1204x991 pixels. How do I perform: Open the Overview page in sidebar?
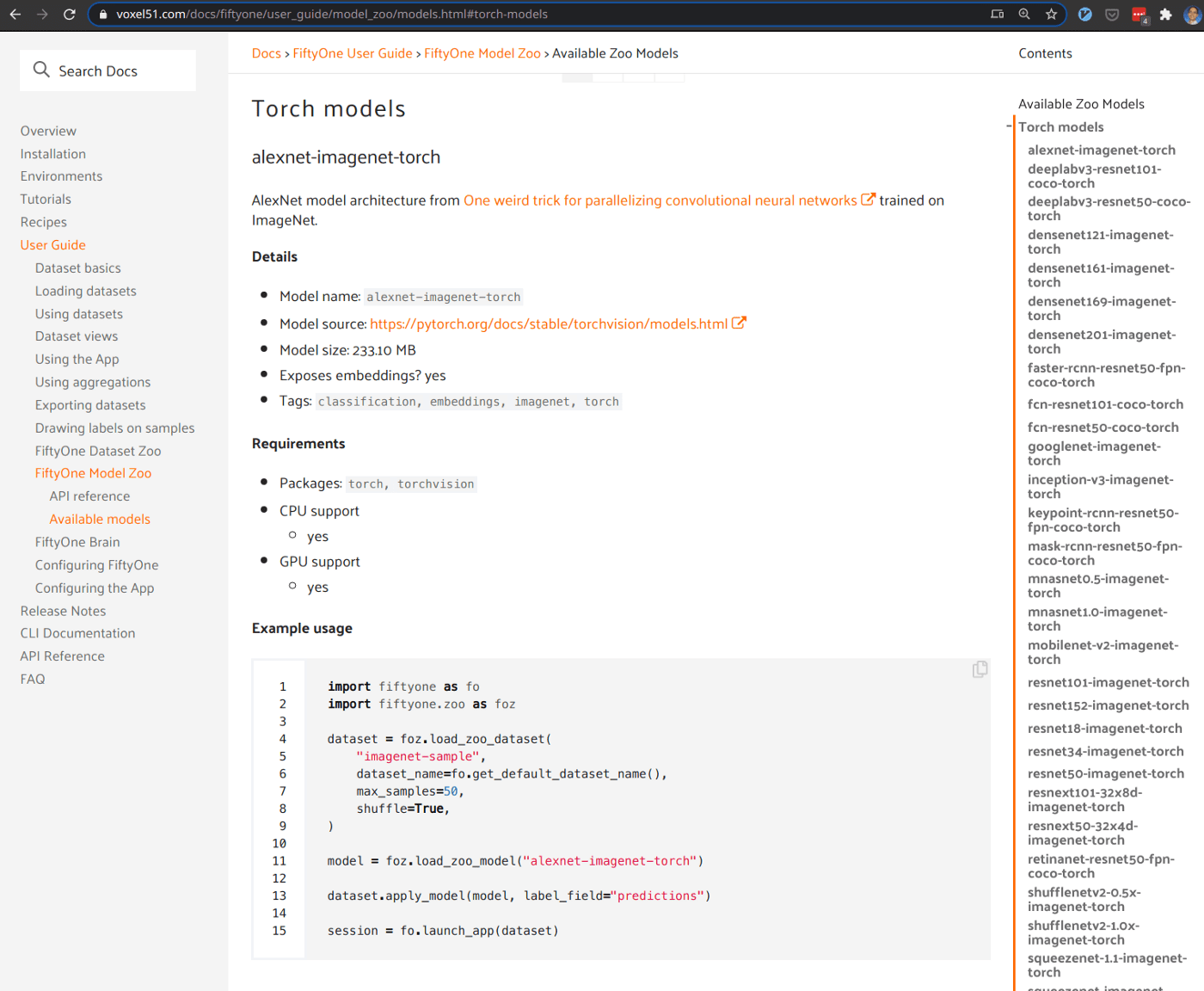[x=48, y=131]
